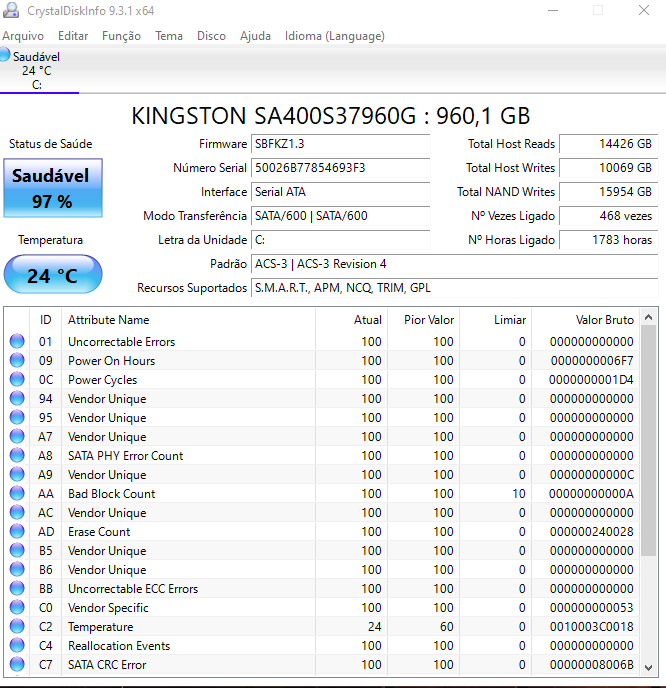
Task: Click Total Host Writes value 10069 GB
Action: [609, 168]
